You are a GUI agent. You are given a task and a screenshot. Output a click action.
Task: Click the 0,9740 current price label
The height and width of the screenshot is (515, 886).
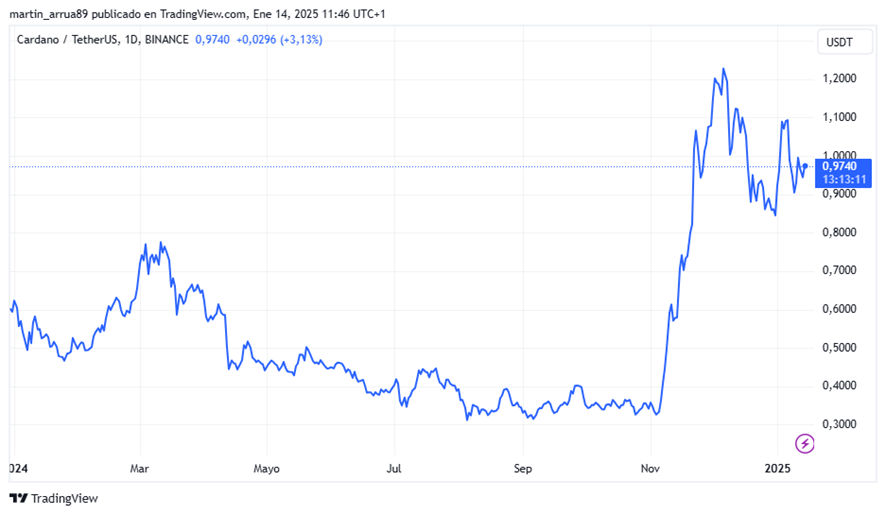click(x=839, y=166)
